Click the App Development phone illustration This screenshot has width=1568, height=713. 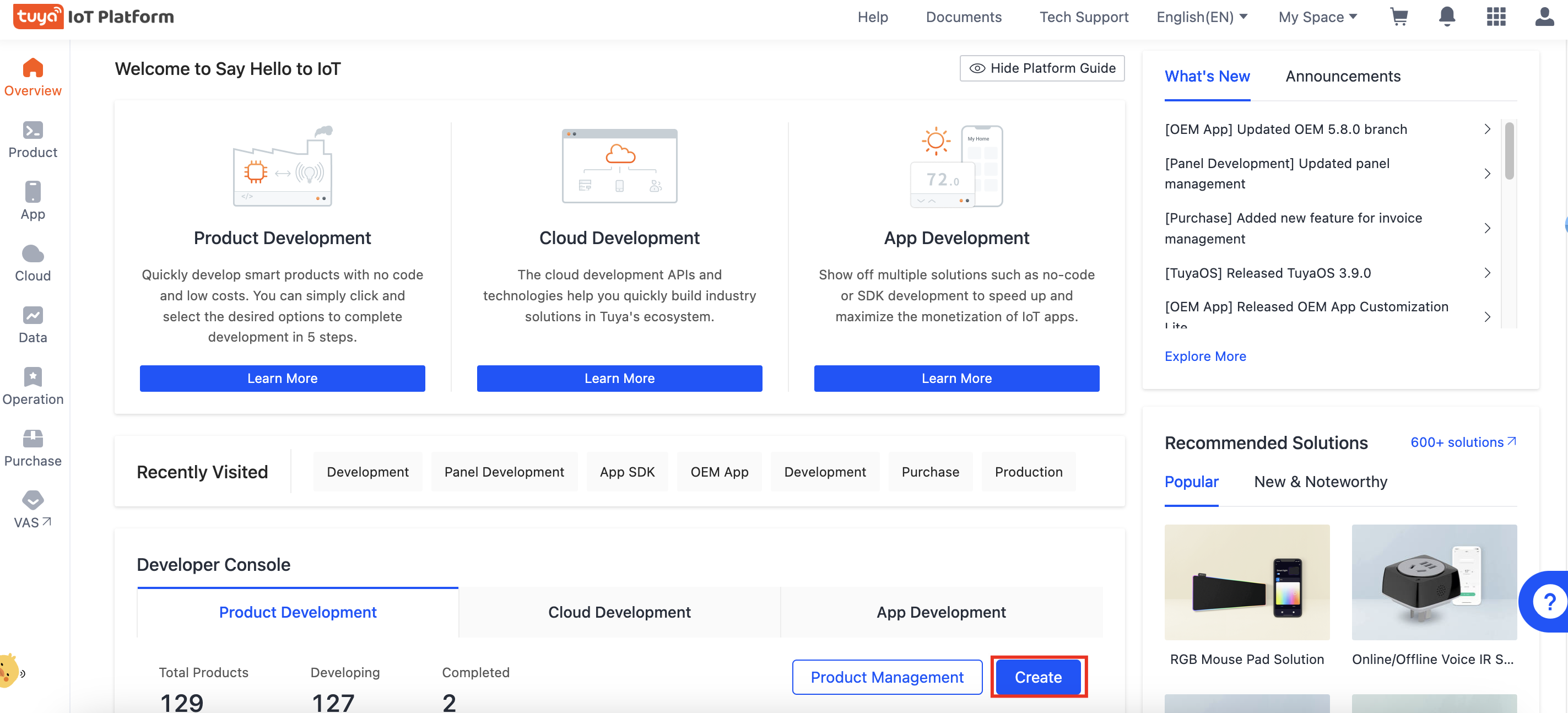click(x=956, y=166)
